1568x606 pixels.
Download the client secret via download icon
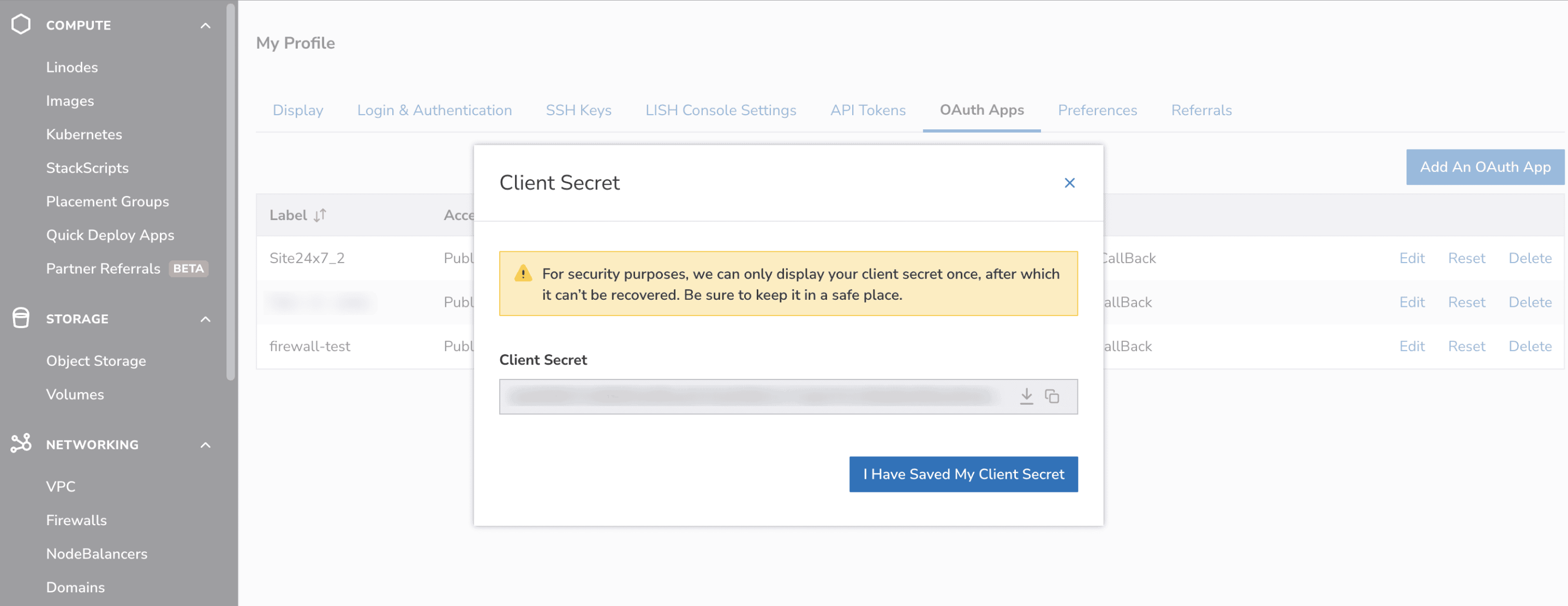1027,396
